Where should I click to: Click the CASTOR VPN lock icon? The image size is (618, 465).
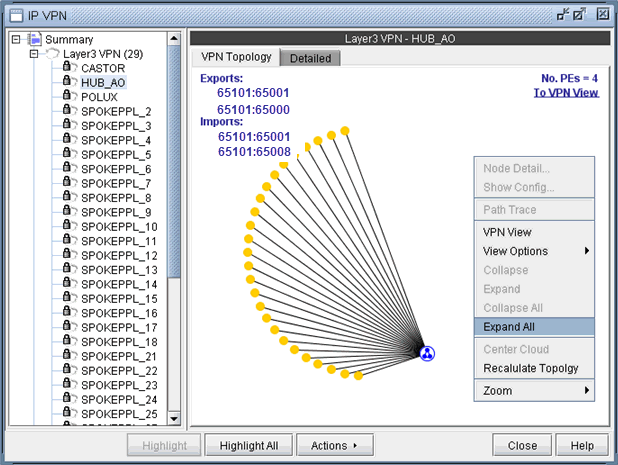click(70, 68)
